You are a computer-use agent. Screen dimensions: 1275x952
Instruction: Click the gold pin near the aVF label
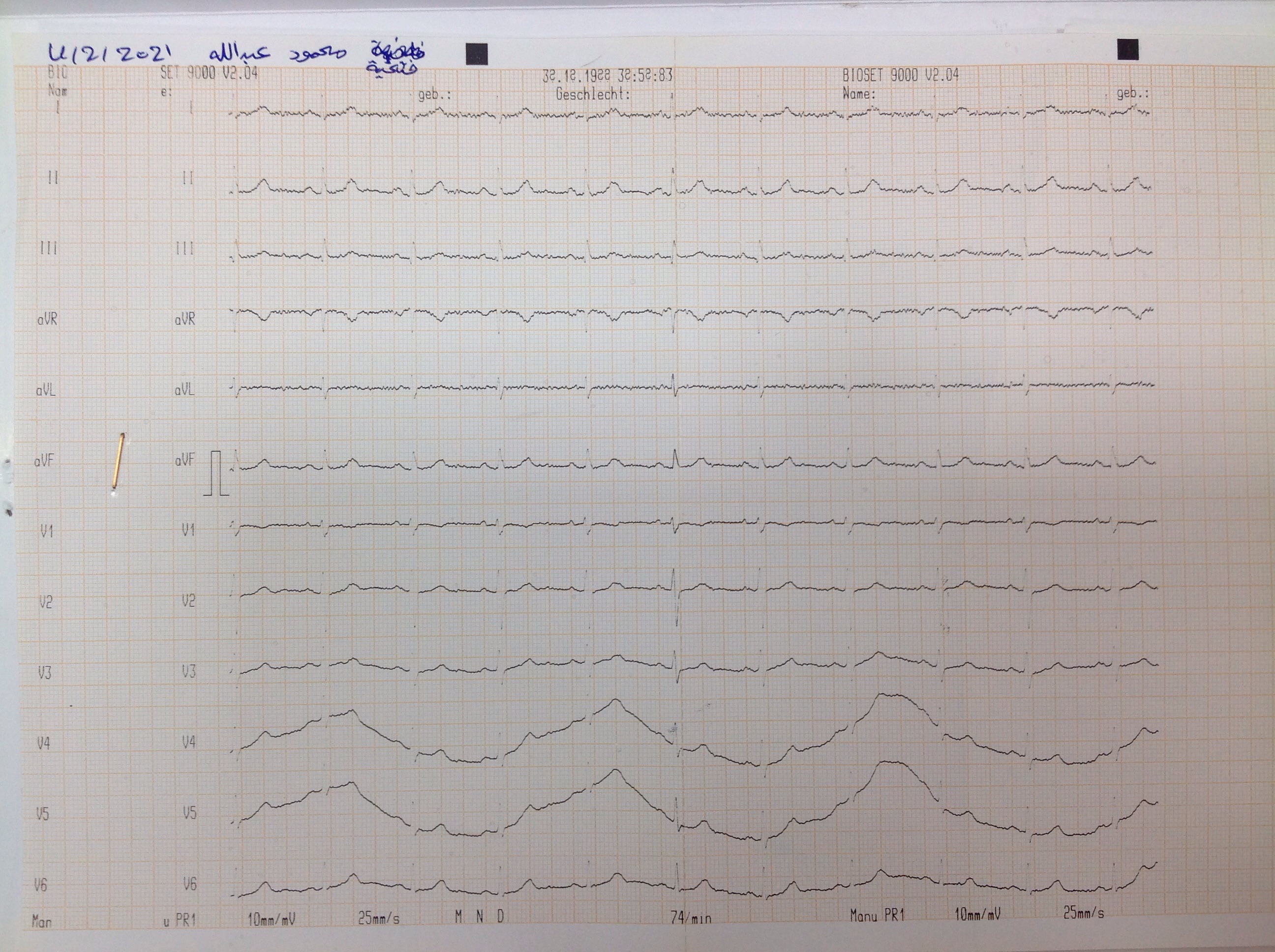118,461
